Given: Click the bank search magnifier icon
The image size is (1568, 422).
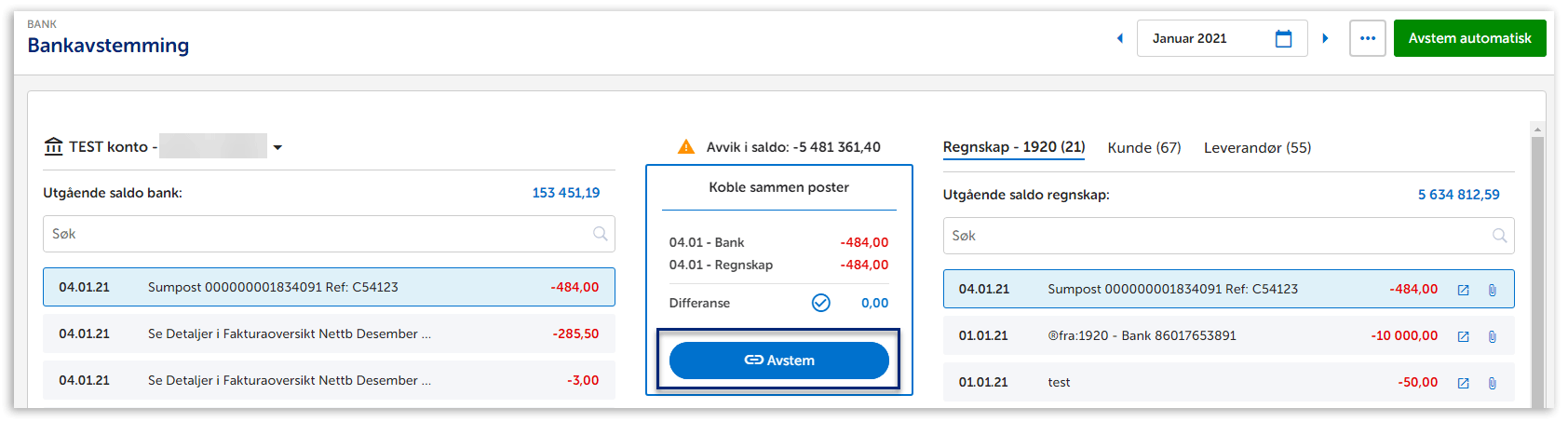Looking at the screenshot, I should tap(601, 234).
